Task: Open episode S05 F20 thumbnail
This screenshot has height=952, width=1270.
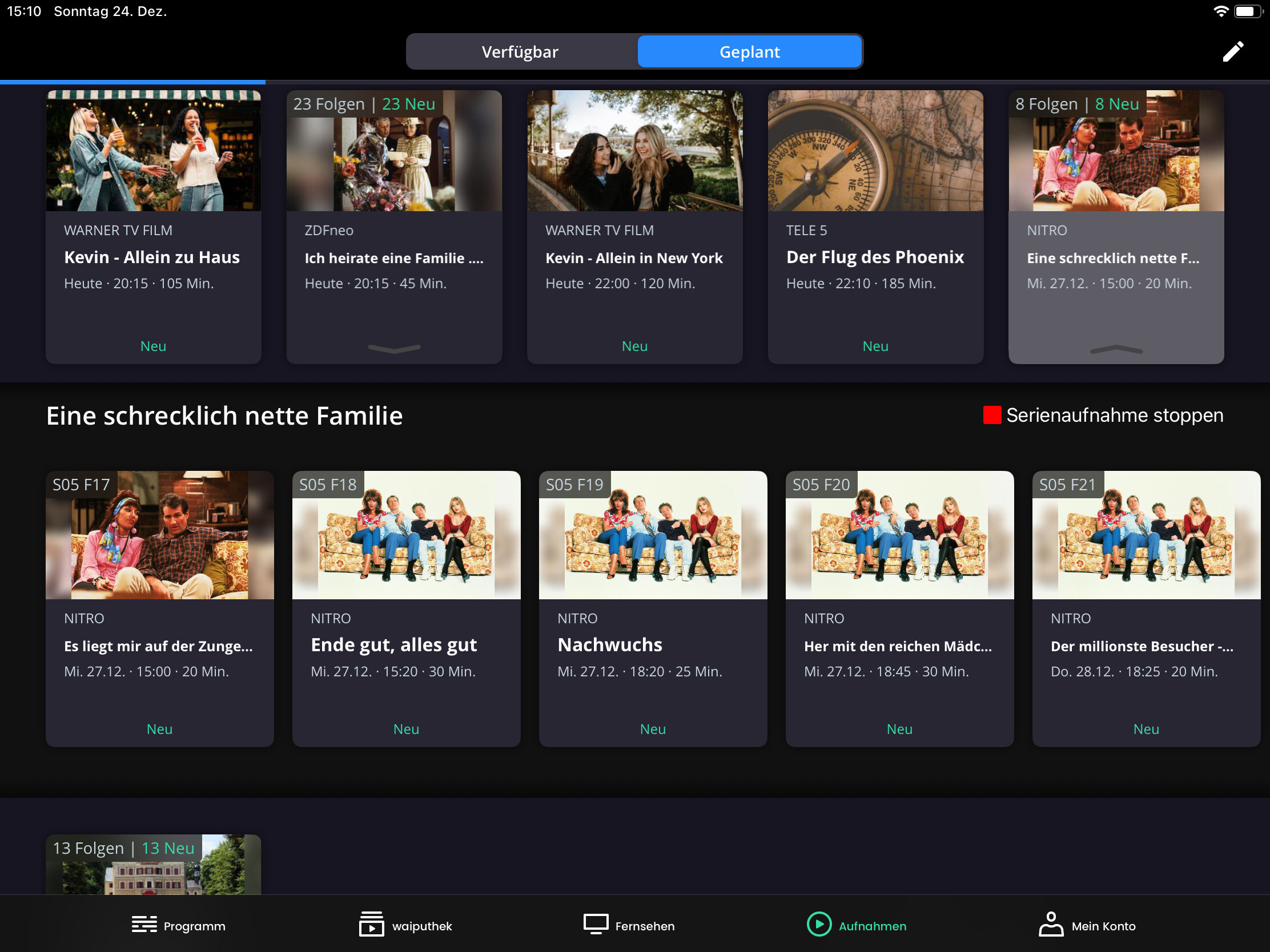Action: pyautogui.click(x=900, y=535)
